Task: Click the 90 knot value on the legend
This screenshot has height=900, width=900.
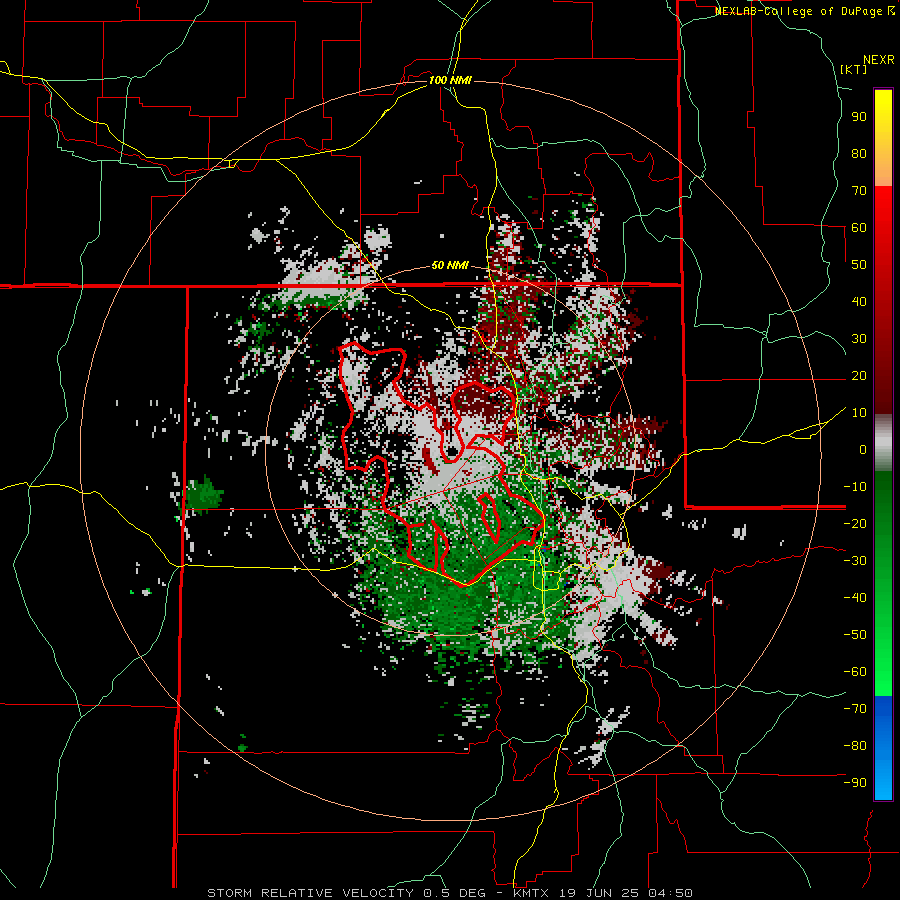Action: pos(859,117)
